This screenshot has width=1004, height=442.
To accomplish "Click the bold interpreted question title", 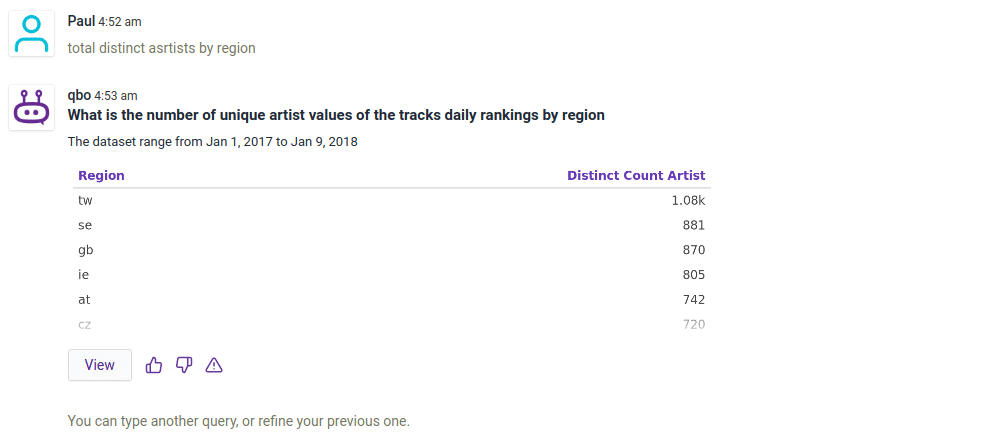I will 336,115.
